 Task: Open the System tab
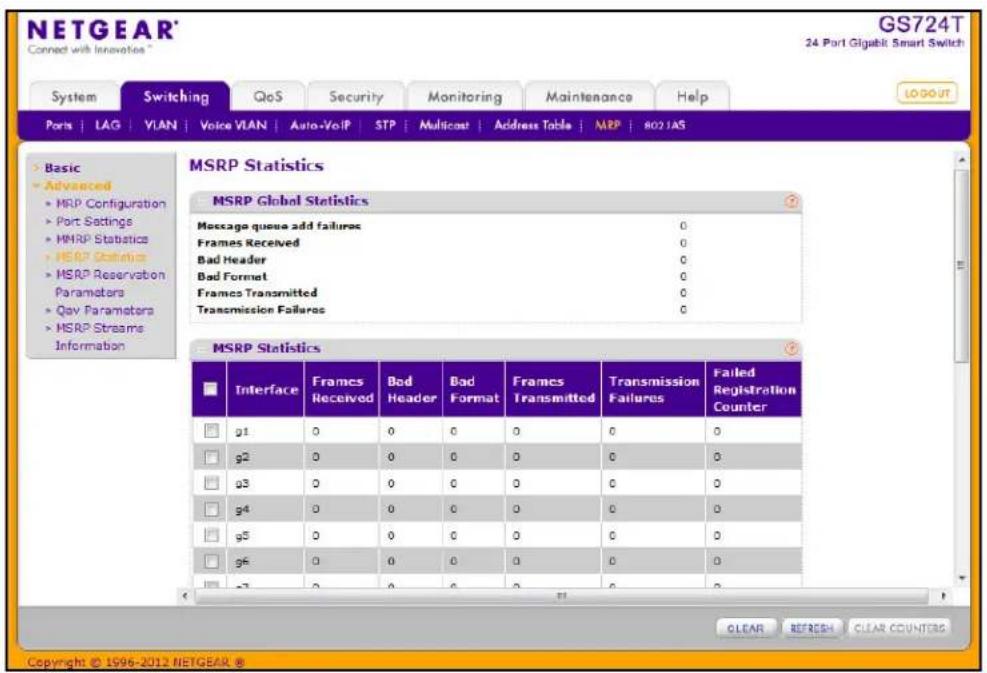[74, 97]
